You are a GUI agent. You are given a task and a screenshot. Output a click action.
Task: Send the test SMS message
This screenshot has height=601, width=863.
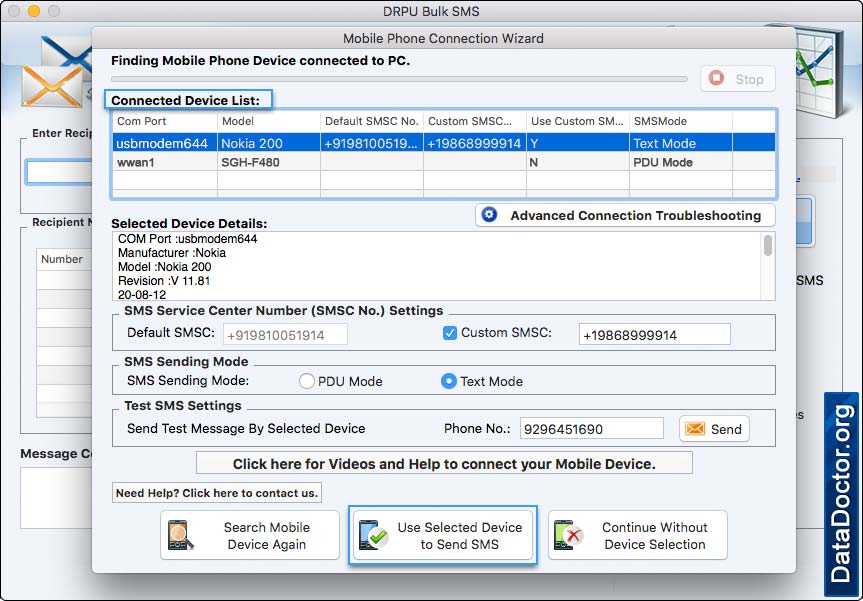tap(714, 429)
